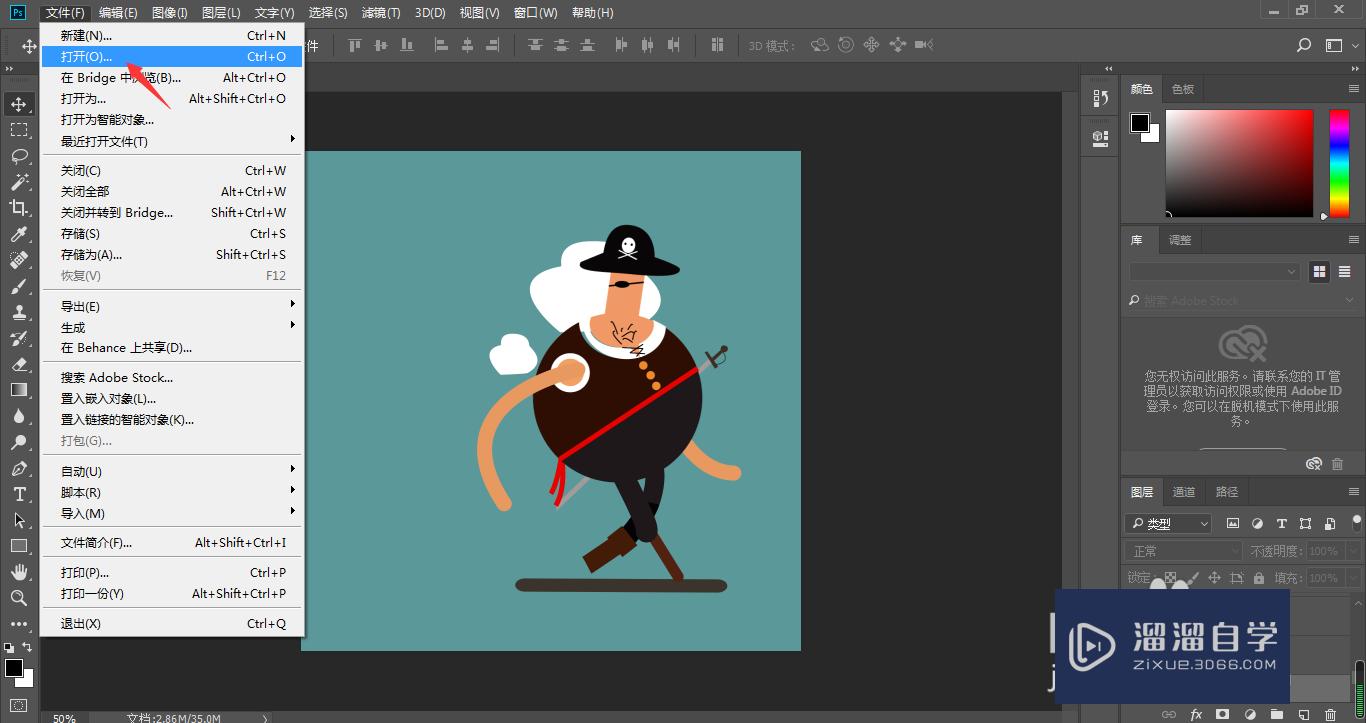Switch to the 路径 tab

(x=1227, y=491)
